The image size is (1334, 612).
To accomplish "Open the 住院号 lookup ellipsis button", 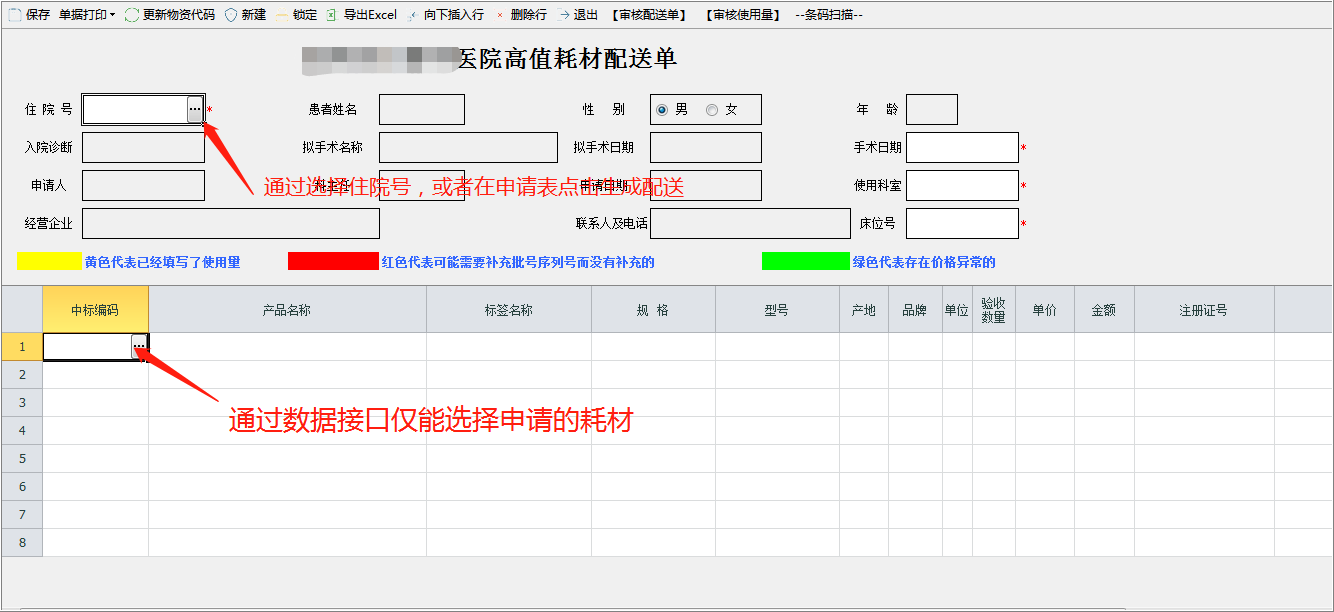I will click(x=195, y=109).
